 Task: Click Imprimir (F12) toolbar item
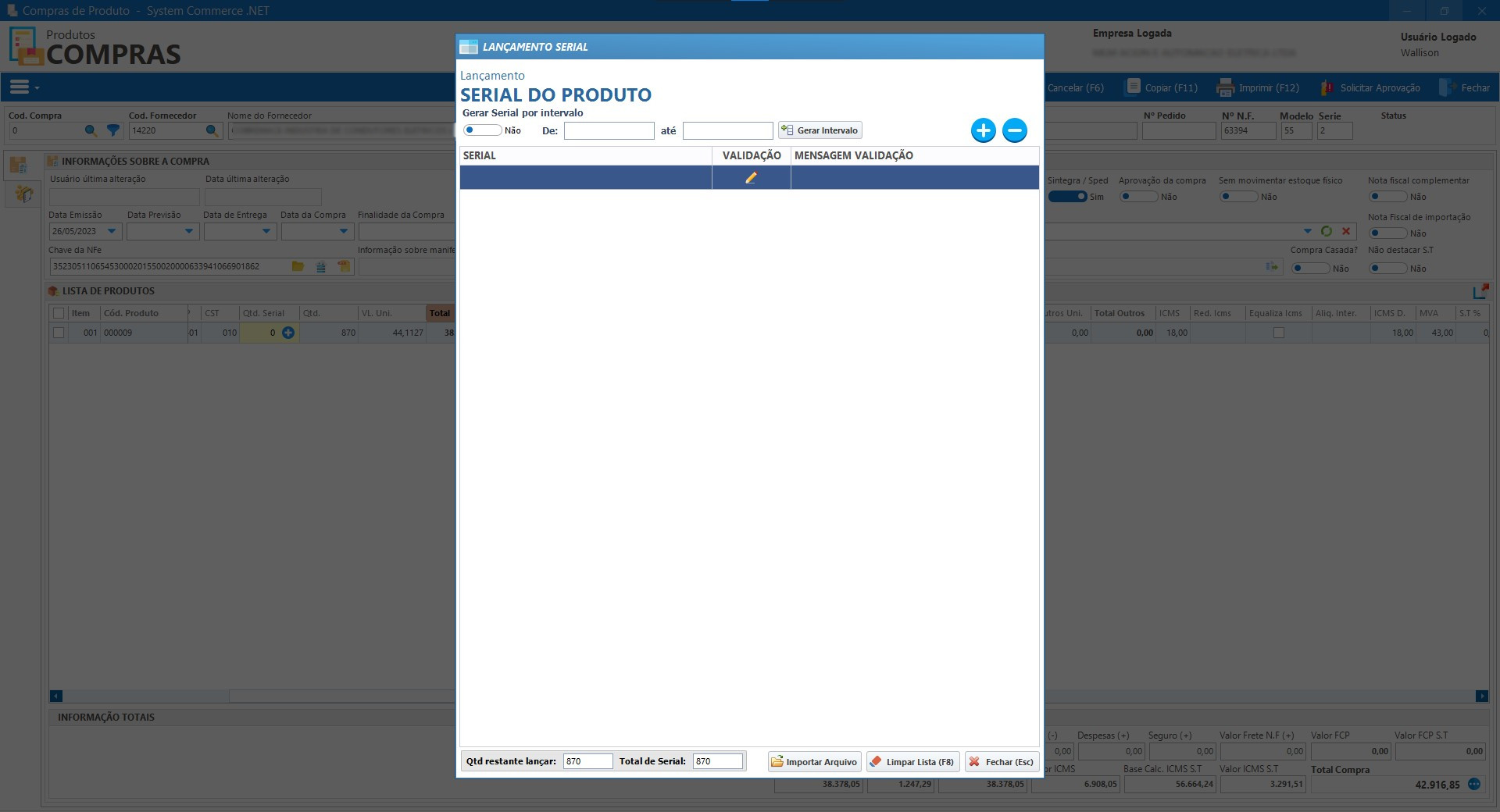[x=1259, y=87]
